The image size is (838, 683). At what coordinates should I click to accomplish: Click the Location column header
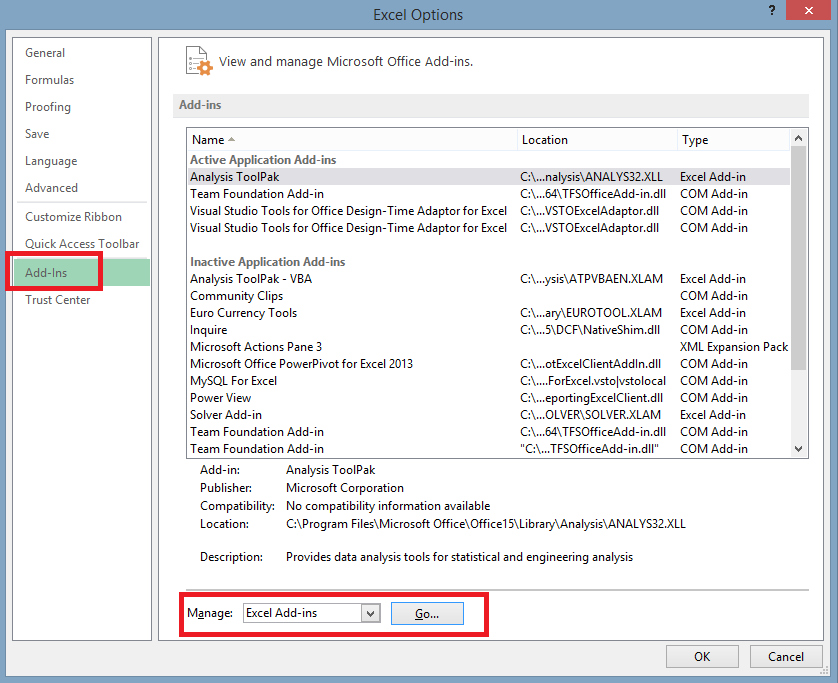tap(544, 140)
